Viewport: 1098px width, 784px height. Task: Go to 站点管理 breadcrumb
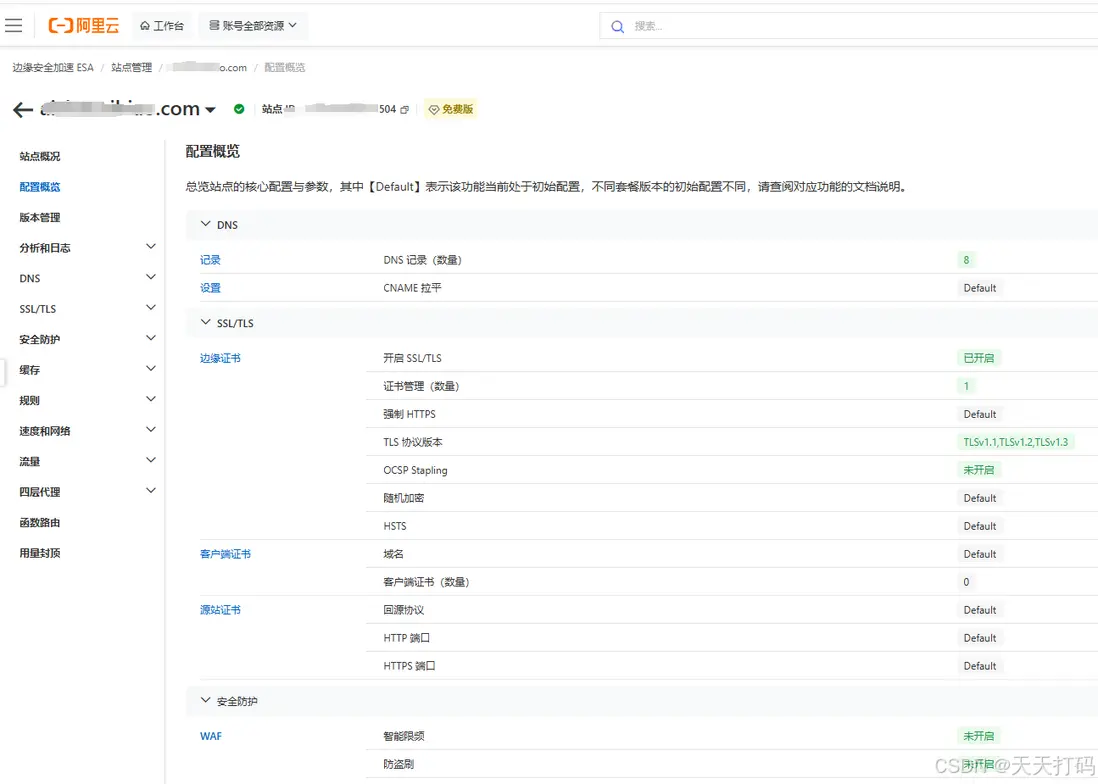131,67
